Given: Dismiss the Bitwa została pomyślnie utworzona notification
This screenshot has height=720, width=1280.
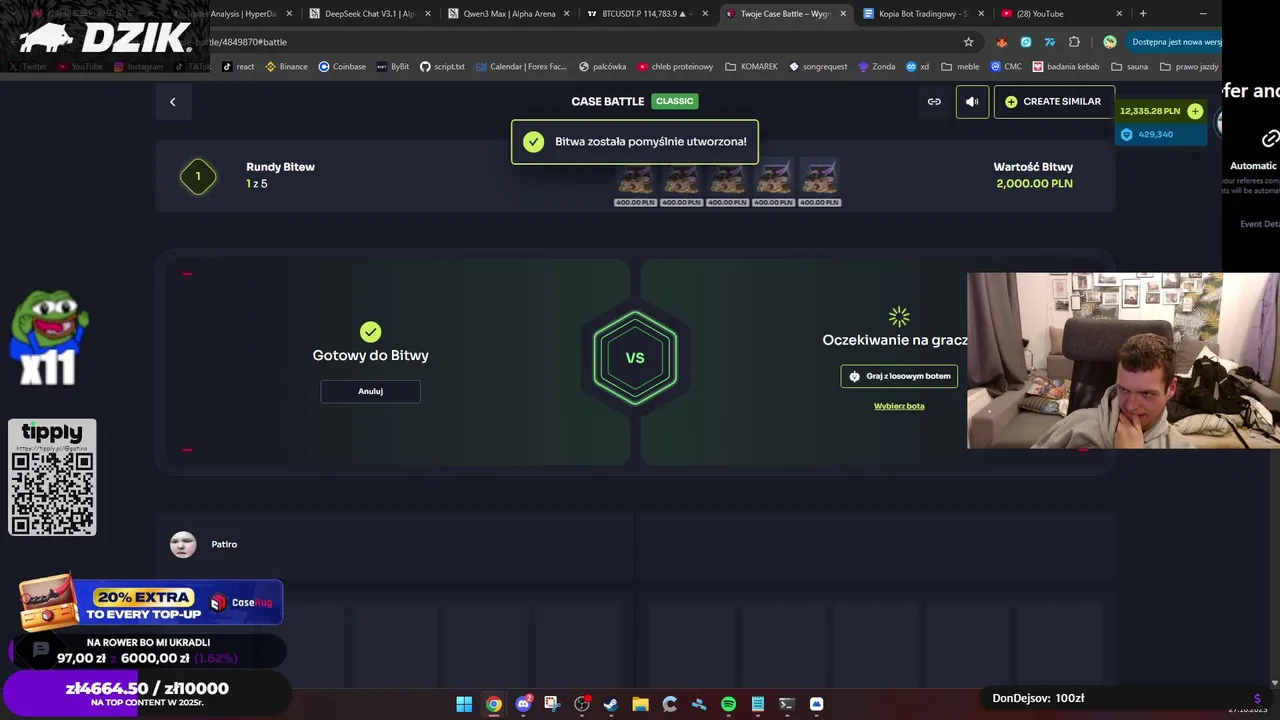Looking at the screenshot, I should point(635,142).
